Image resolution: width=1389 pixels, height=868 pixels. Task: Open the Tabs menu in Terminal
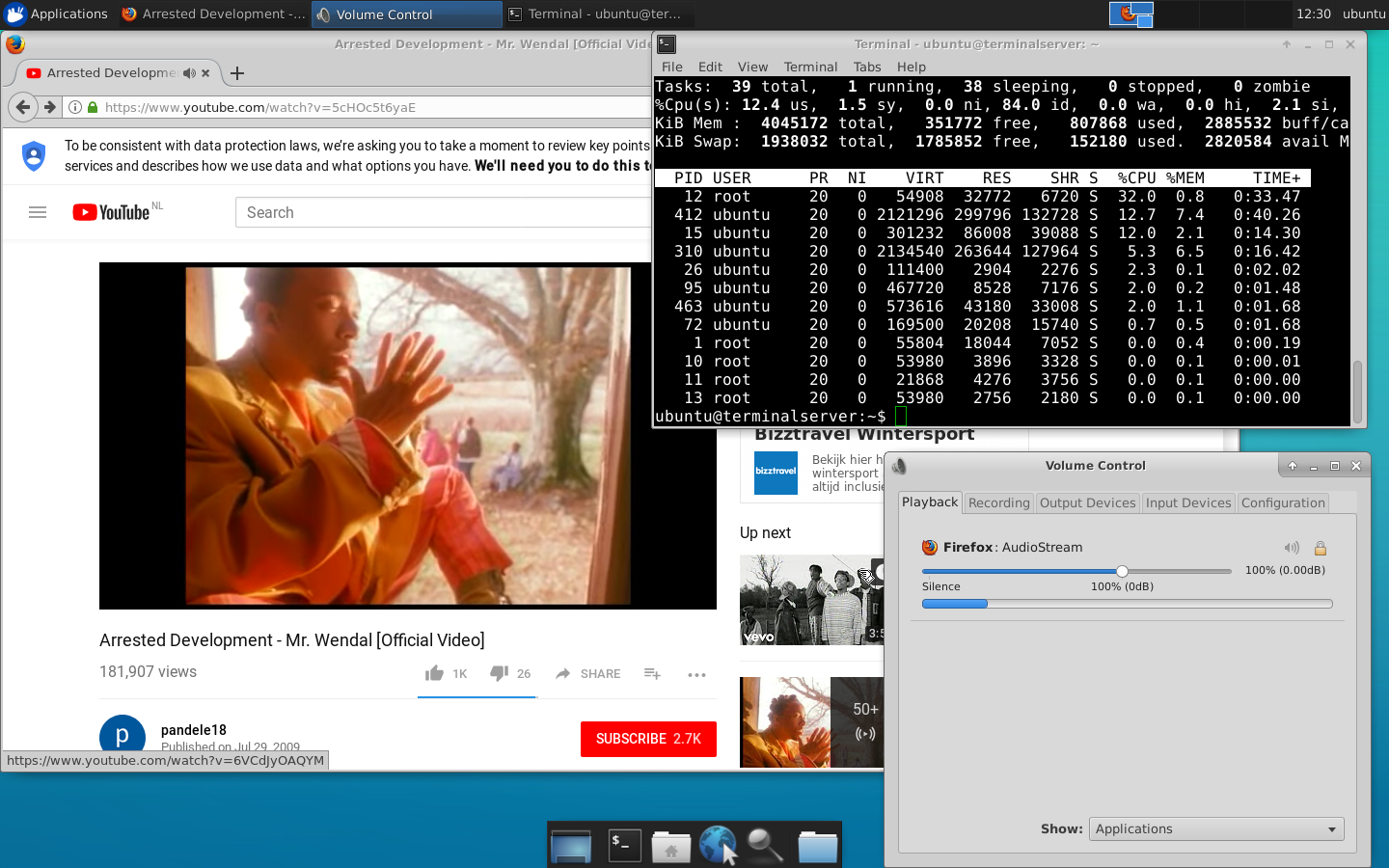click(867, 67)
